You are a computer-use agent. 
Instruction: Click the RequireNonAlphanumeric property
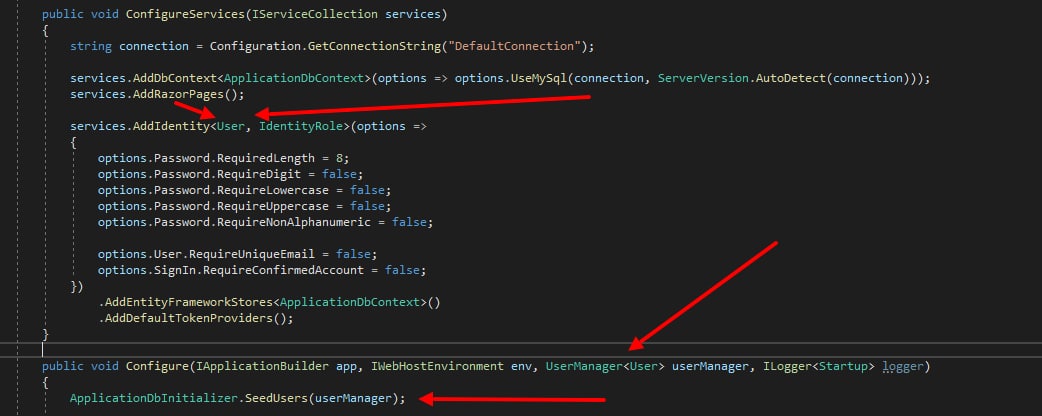[x=293, y=222]
